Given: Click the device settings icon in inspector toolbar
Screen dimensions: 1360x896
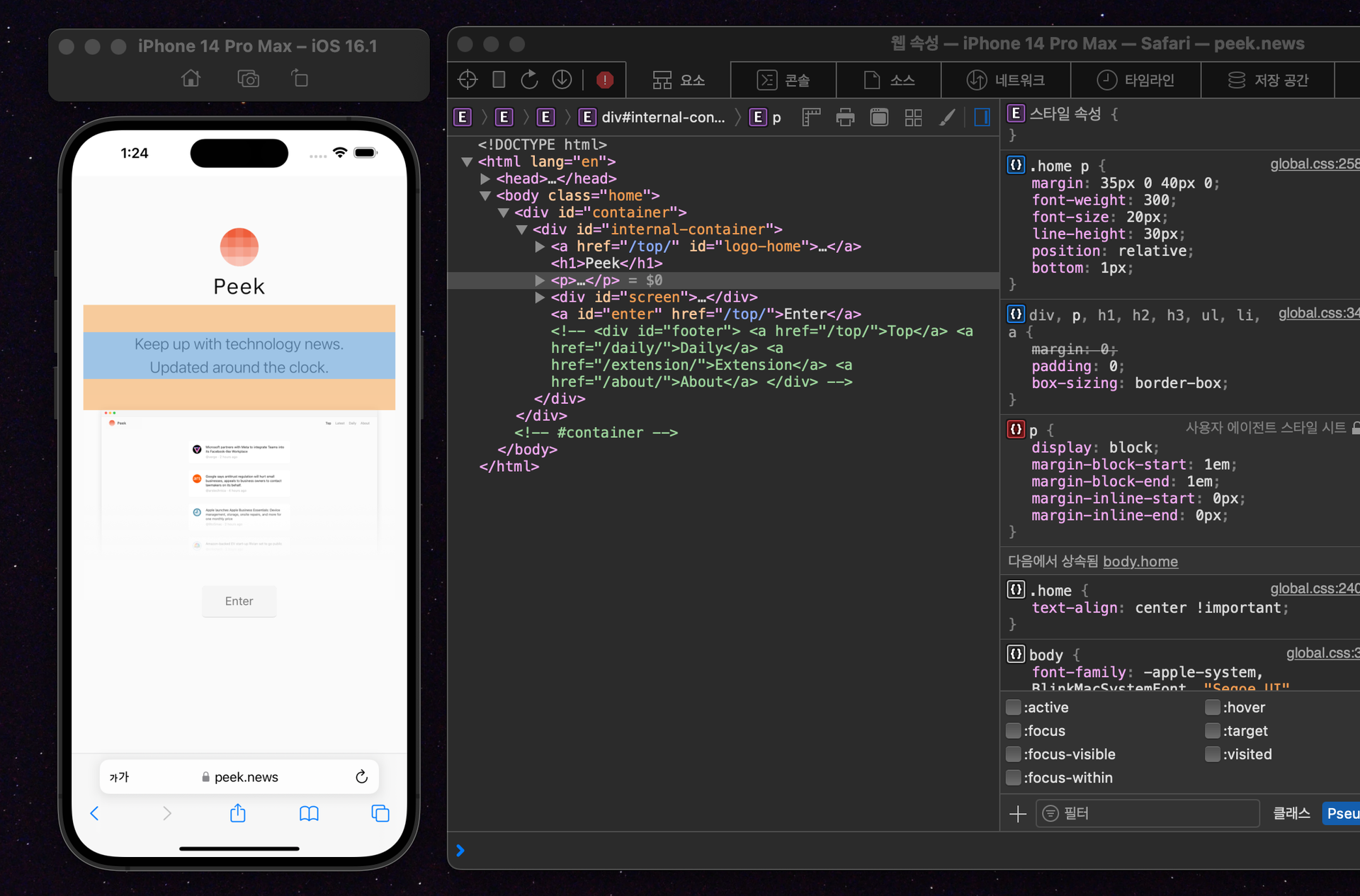Looking at the screenshot, I should point(499,79).
